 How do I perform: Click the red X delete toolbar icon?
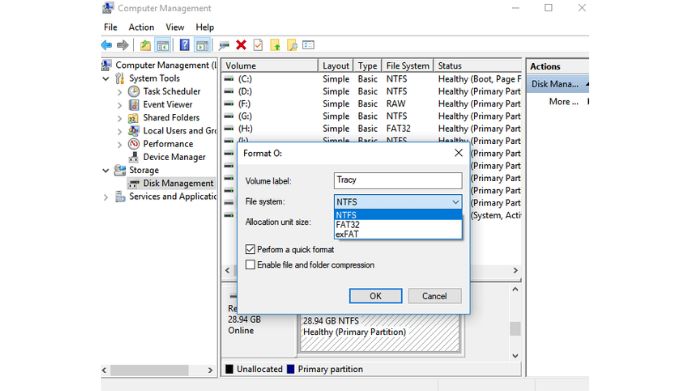coord(241,45)
